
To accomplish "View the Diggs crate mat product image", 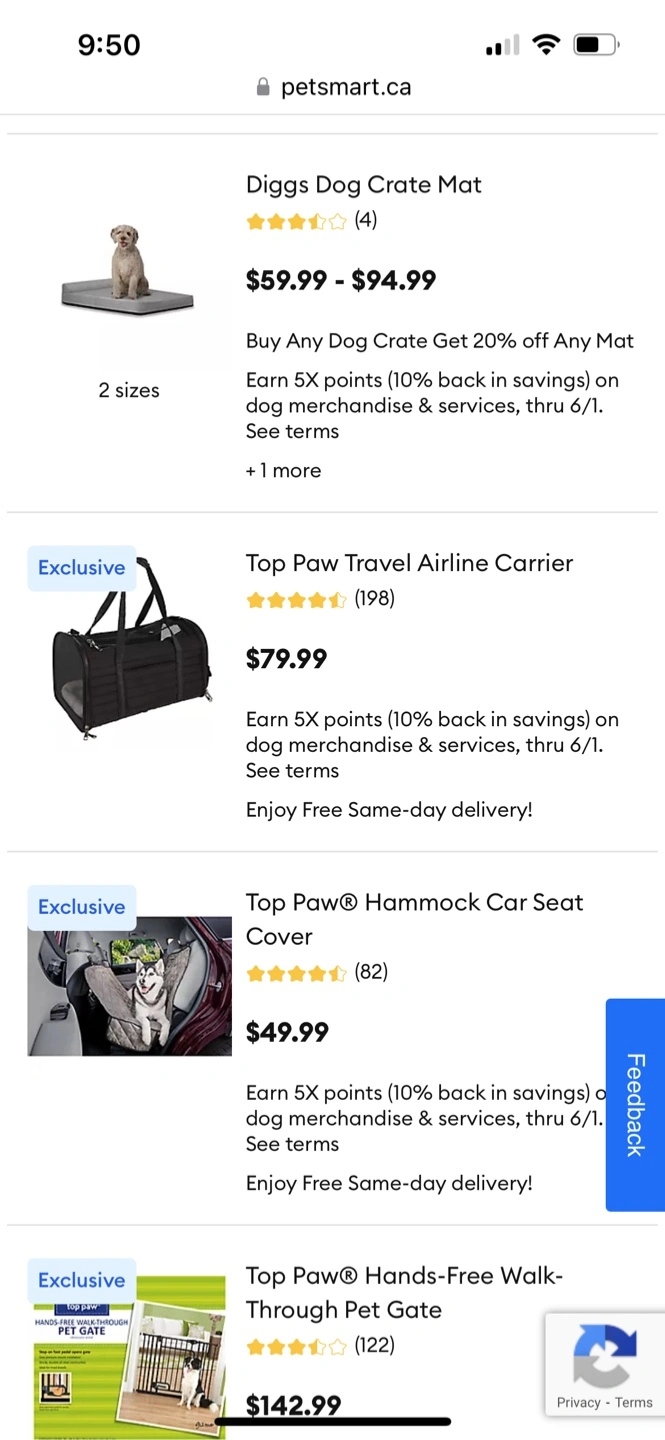I will (x=129, y=271).
